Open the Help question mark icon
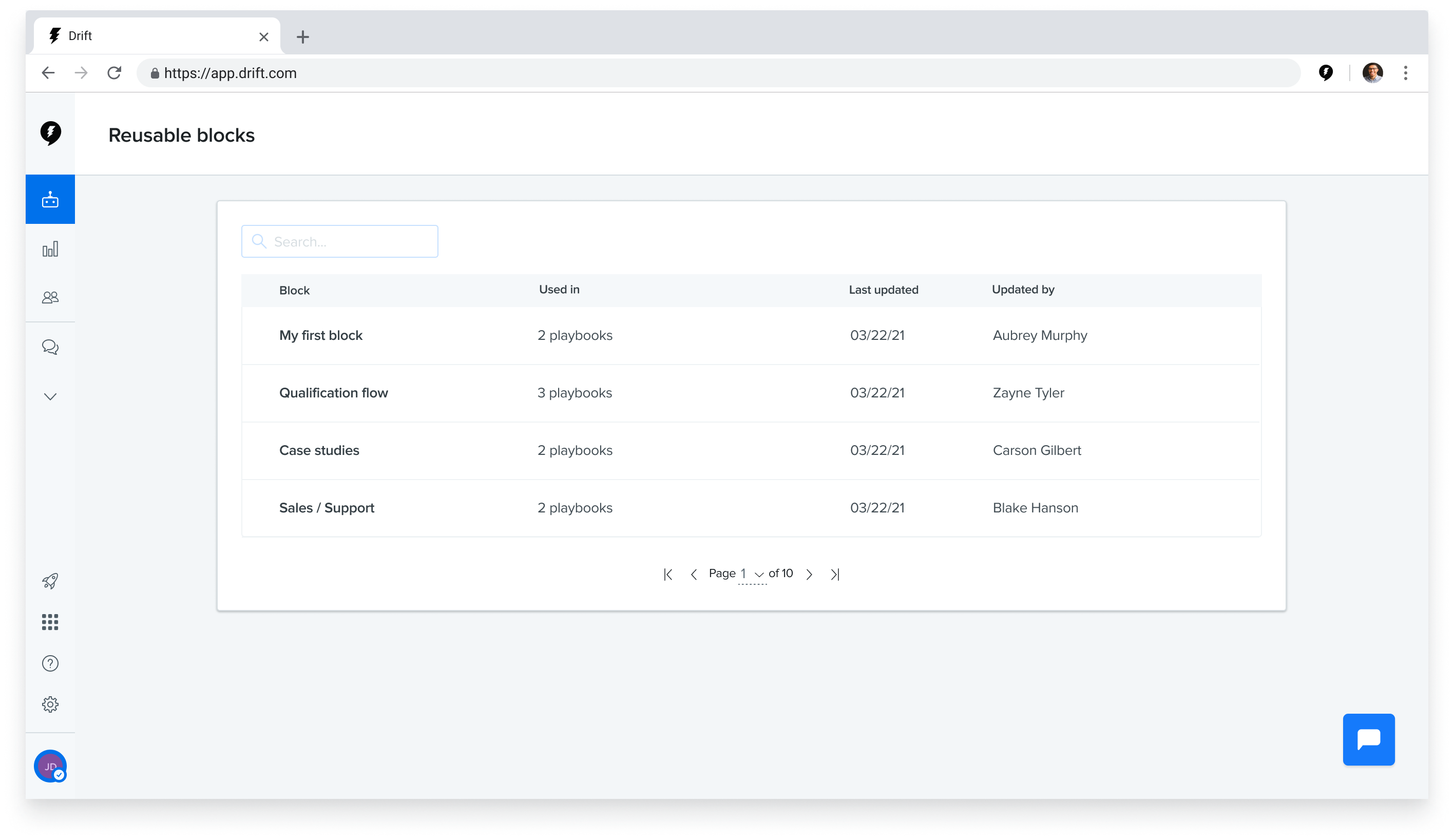The height and width of the screenshot is (840, 1454). click(x=50, y=663)
